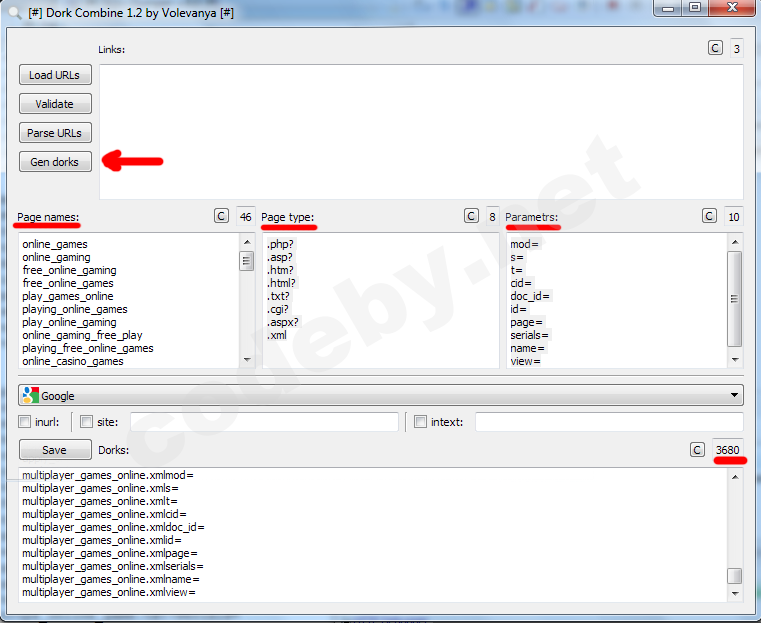Clear Page type list via its C button
Screen dimensions: 761x623
point(471,216)
